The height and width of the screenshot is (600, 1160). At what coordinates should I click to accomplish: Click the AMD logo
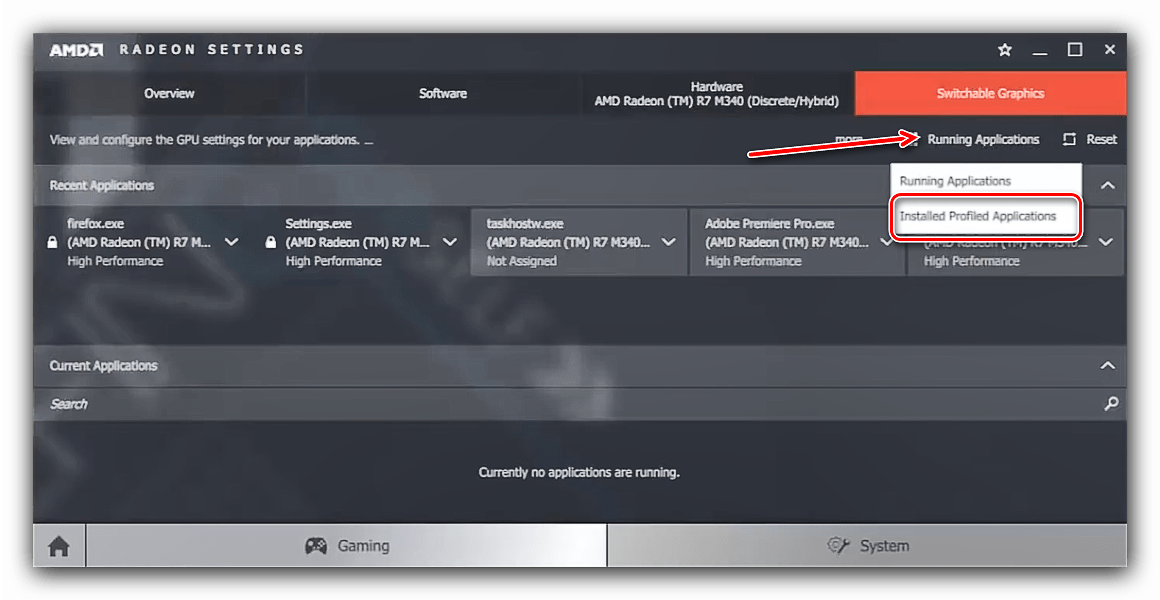(76, 50)
